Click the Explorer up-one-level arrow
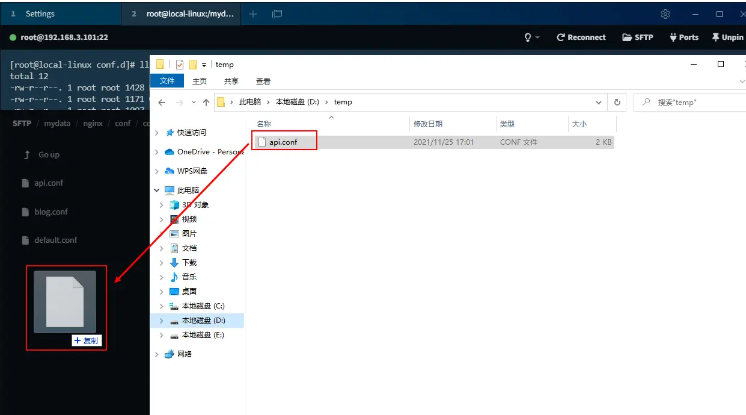The width and height of the screenshot is (746, 415). 206,102
